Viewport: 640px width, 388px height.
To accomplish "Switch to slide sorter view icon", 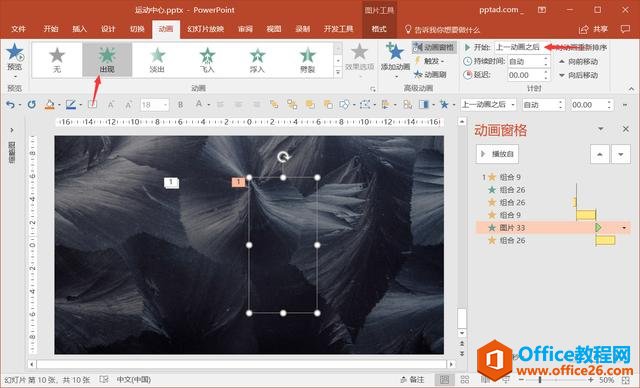I will coord(464,380).
